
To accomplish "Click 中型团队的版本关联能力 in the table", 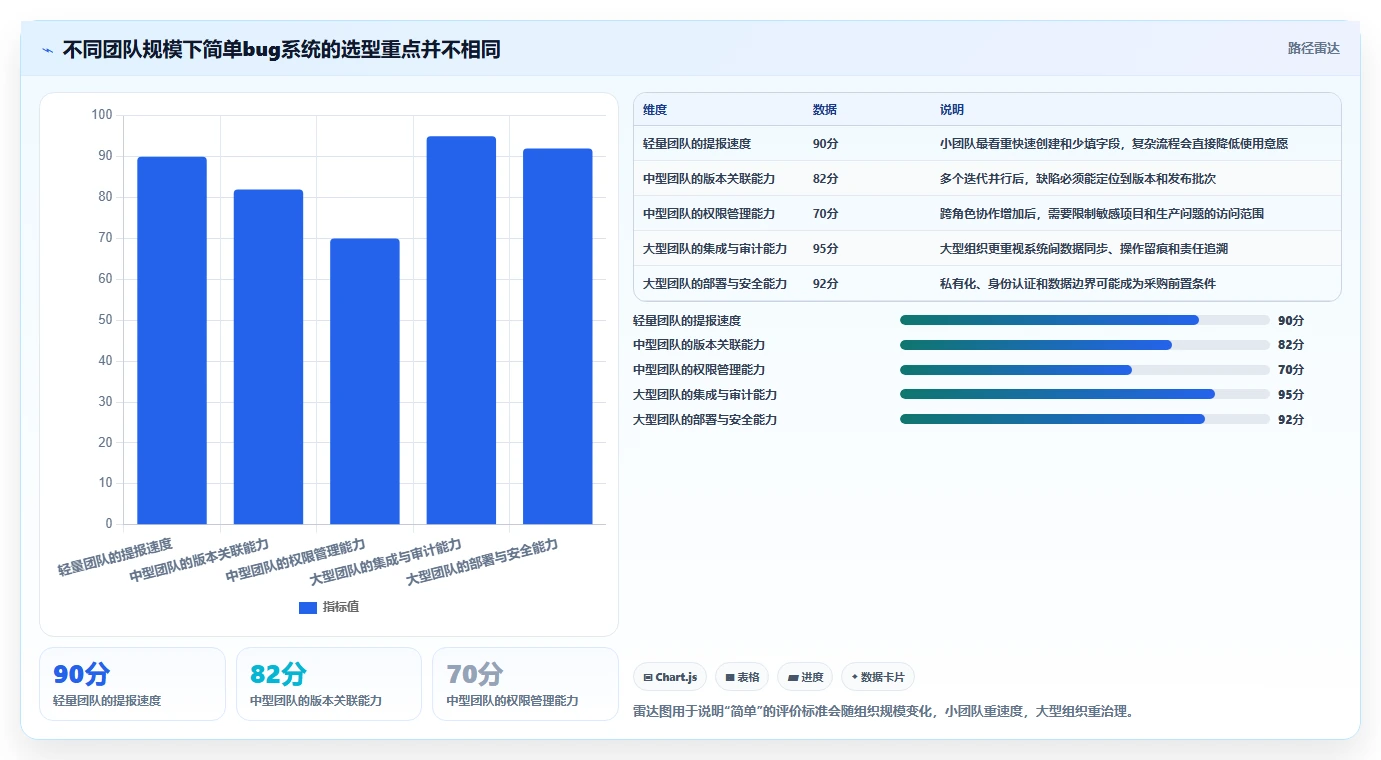I will point(709,179).
